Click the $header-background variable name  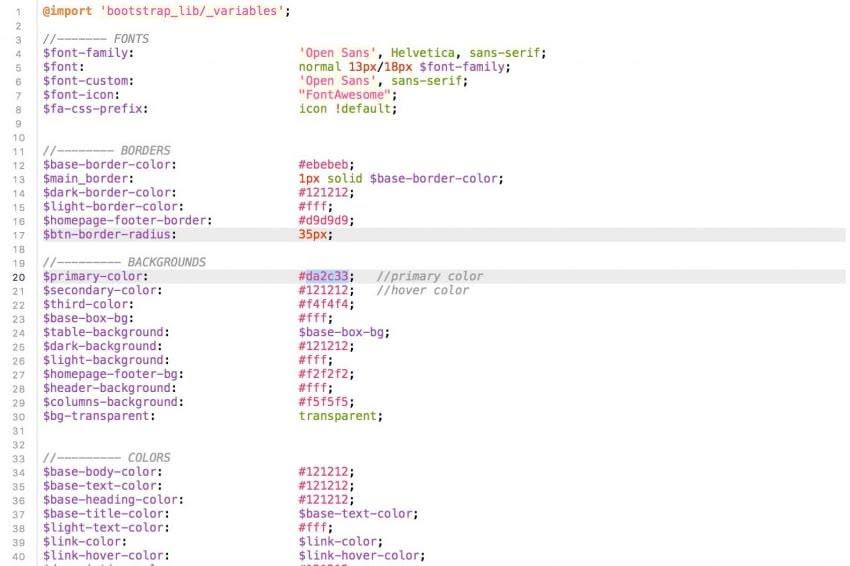coord(110,388)
